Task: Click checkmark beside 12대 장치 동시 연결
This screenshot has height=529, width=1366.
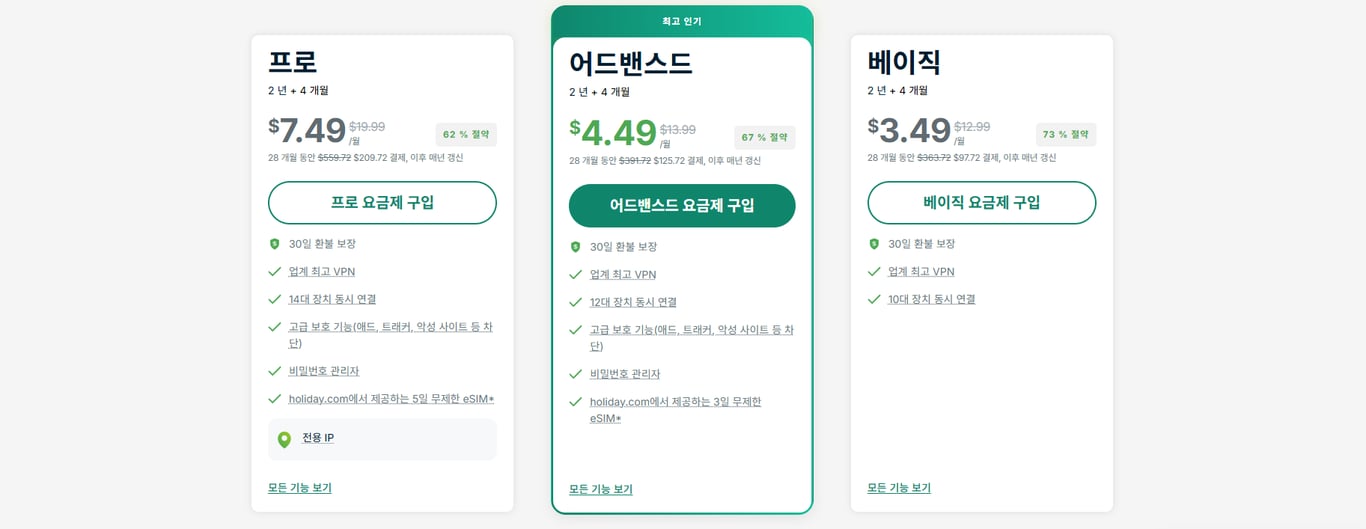Action: (575, 302)
